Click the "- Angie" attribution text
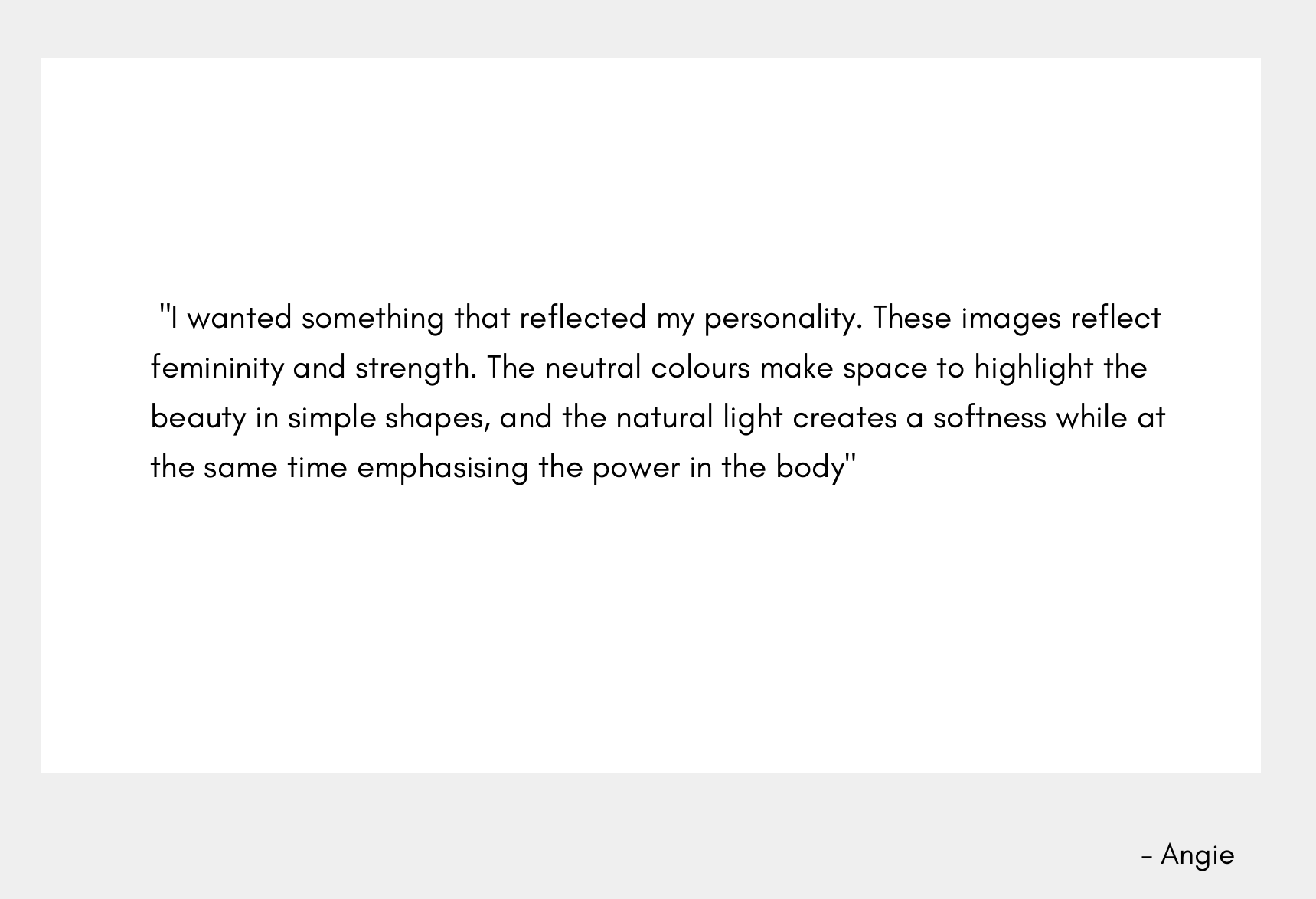The image size is (1316, 899). 1187,855
